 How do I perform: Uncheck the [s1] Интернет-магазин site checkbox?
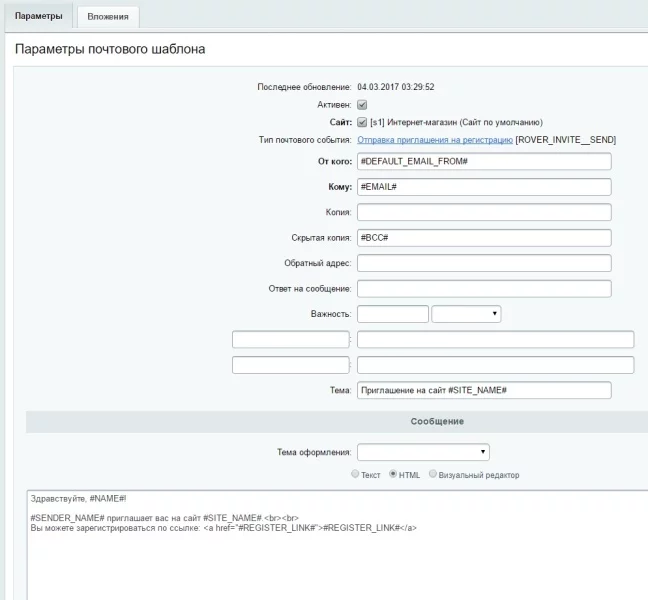click(362, 122)
